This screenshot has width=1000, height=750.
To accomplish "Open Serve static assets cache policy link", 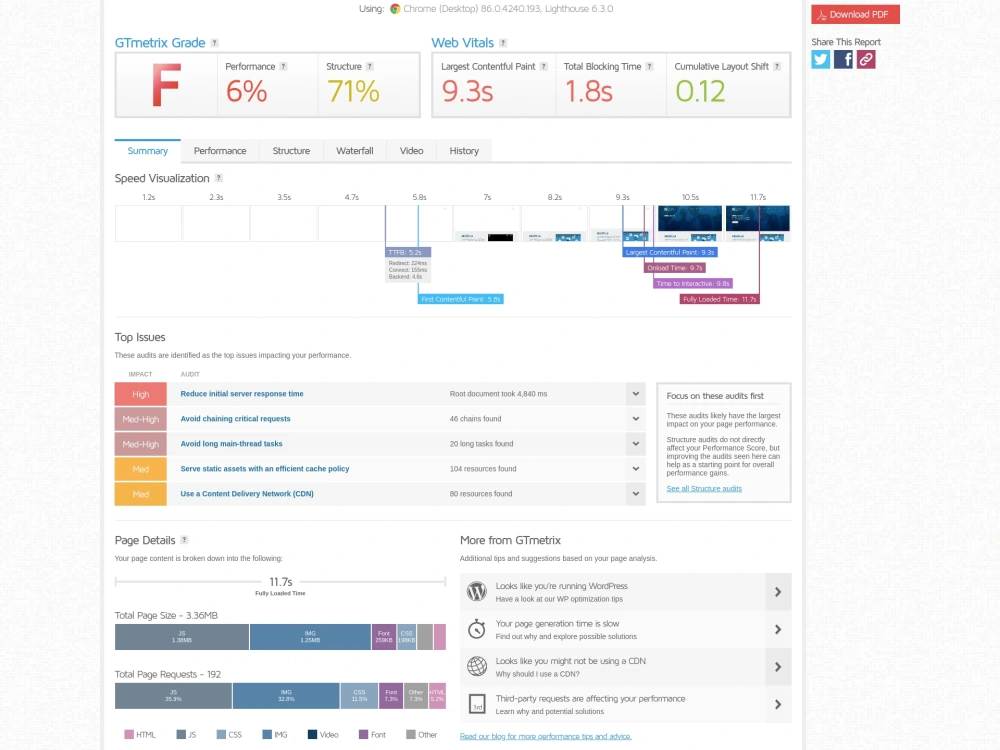I will tap(265, 469).
